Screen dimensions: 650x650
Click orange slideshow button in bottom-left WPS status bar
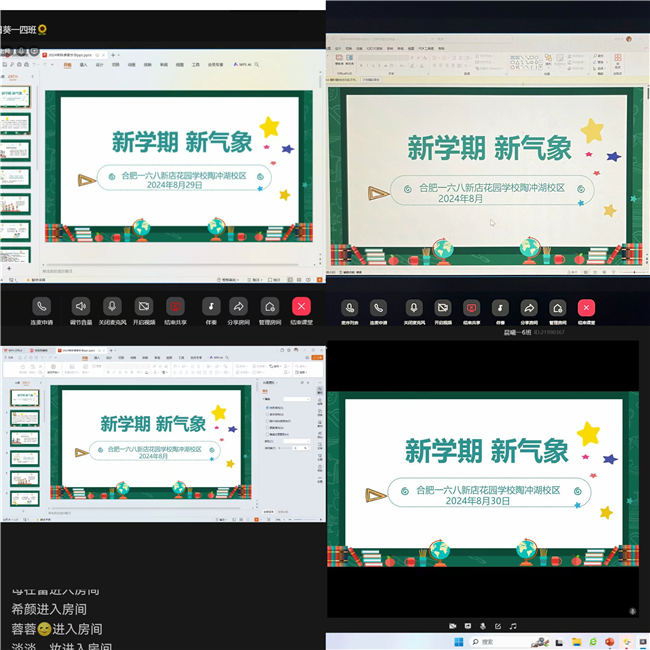(256, 519)
